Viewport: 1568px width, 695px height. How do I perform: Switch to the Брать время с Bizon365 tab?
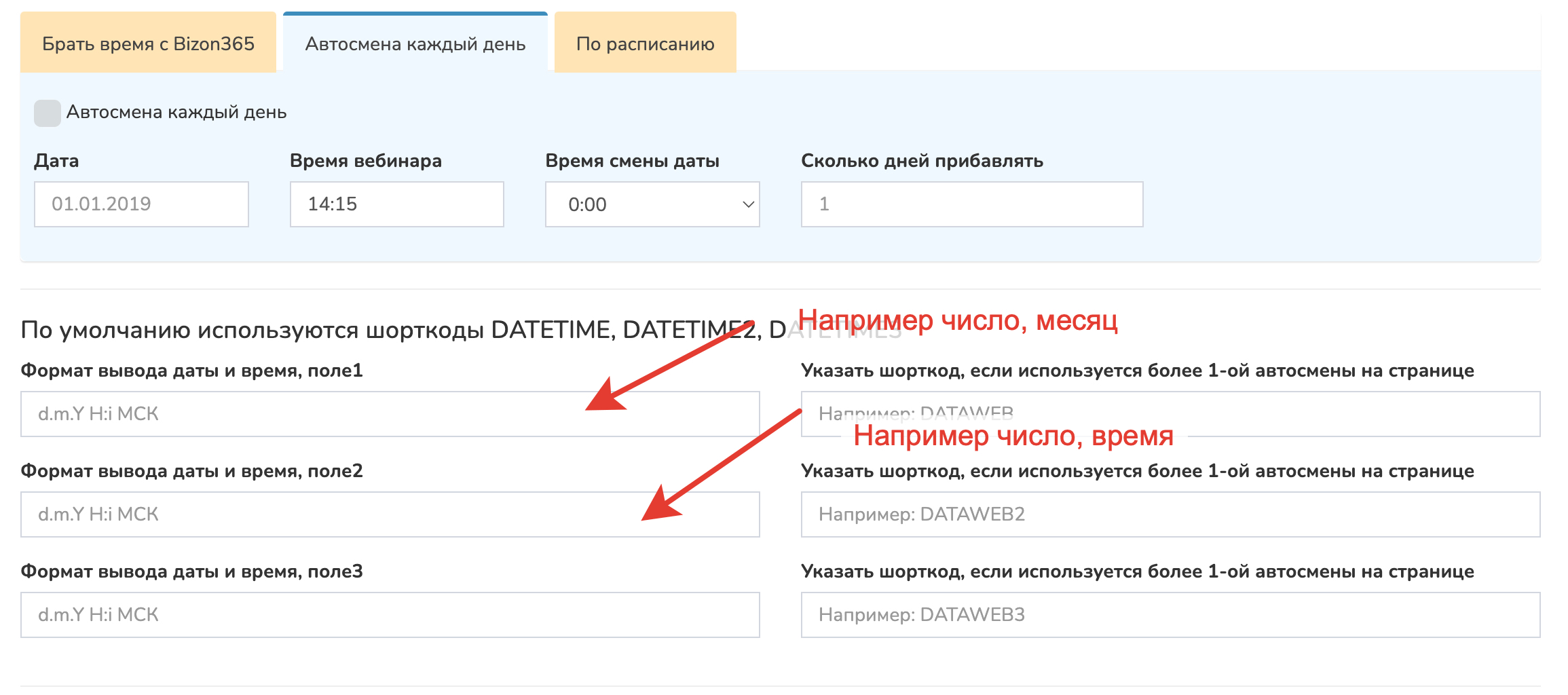point(148,44)
